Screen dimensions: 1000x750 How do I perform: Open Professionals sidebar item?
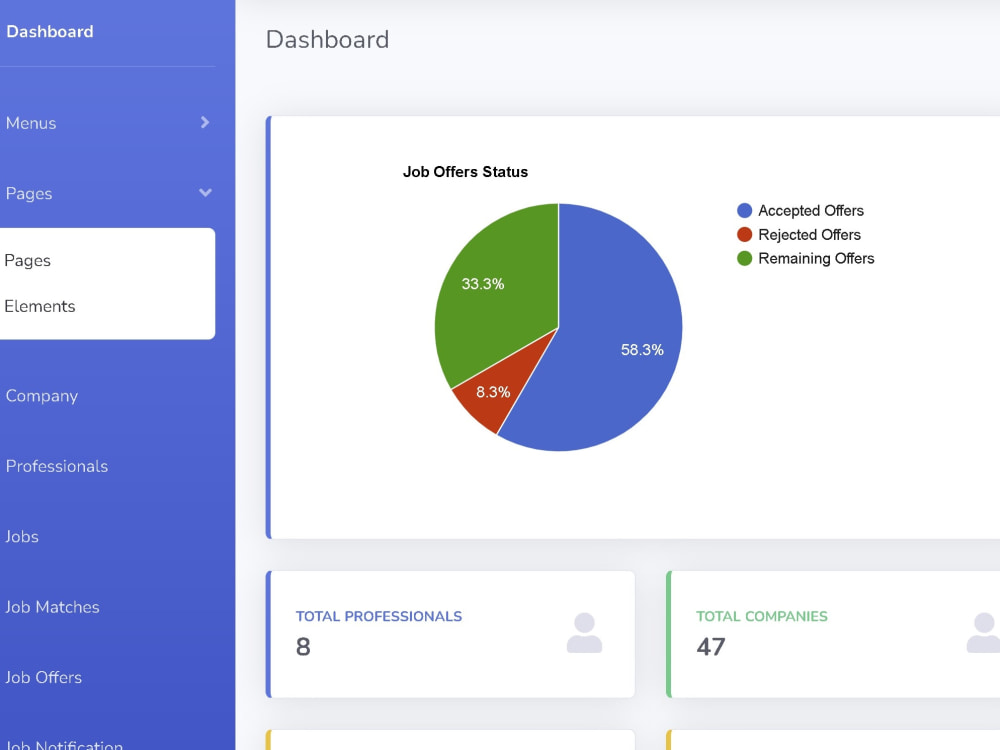pos(57,466)
